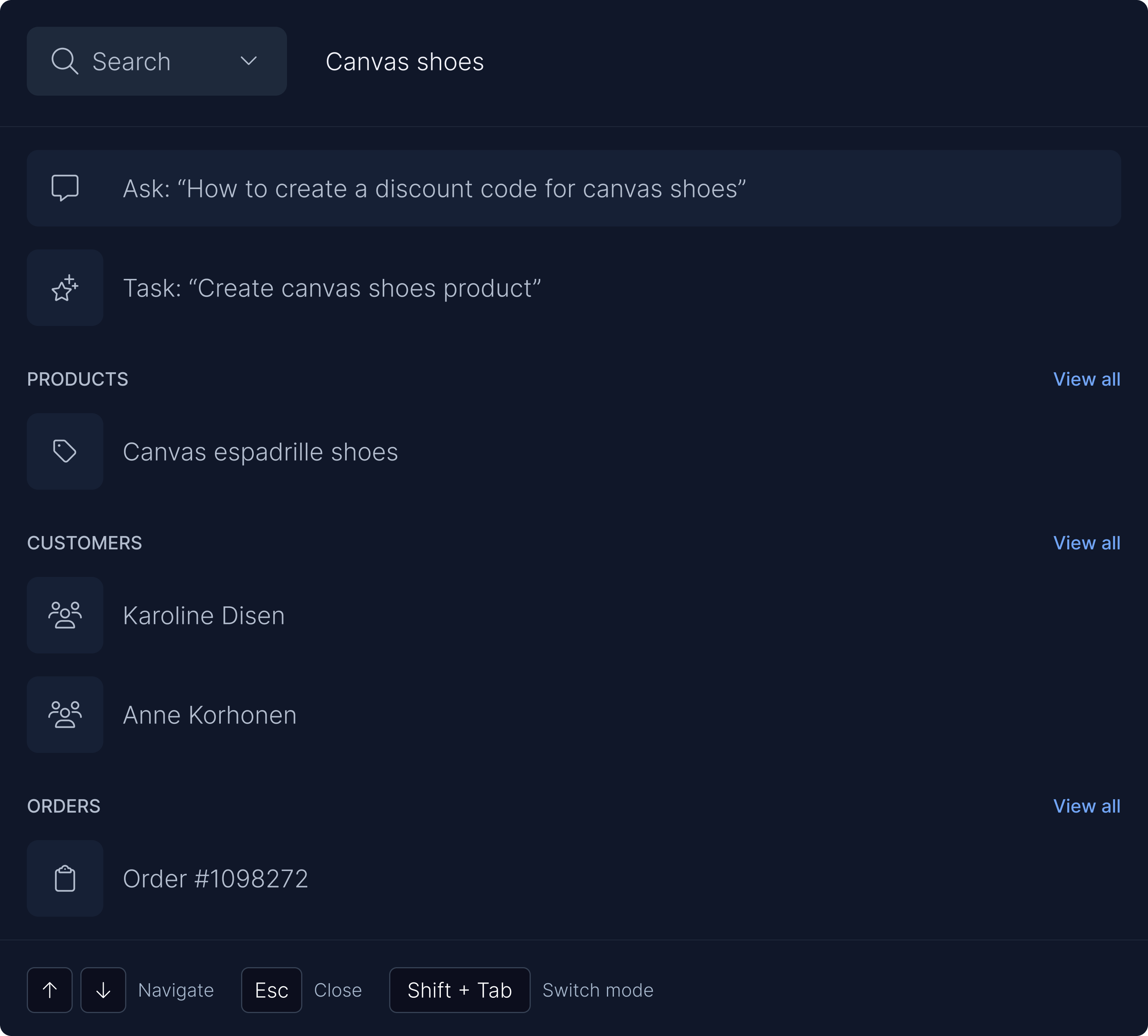Click the customer icon beside Karoline Disen

64,615
